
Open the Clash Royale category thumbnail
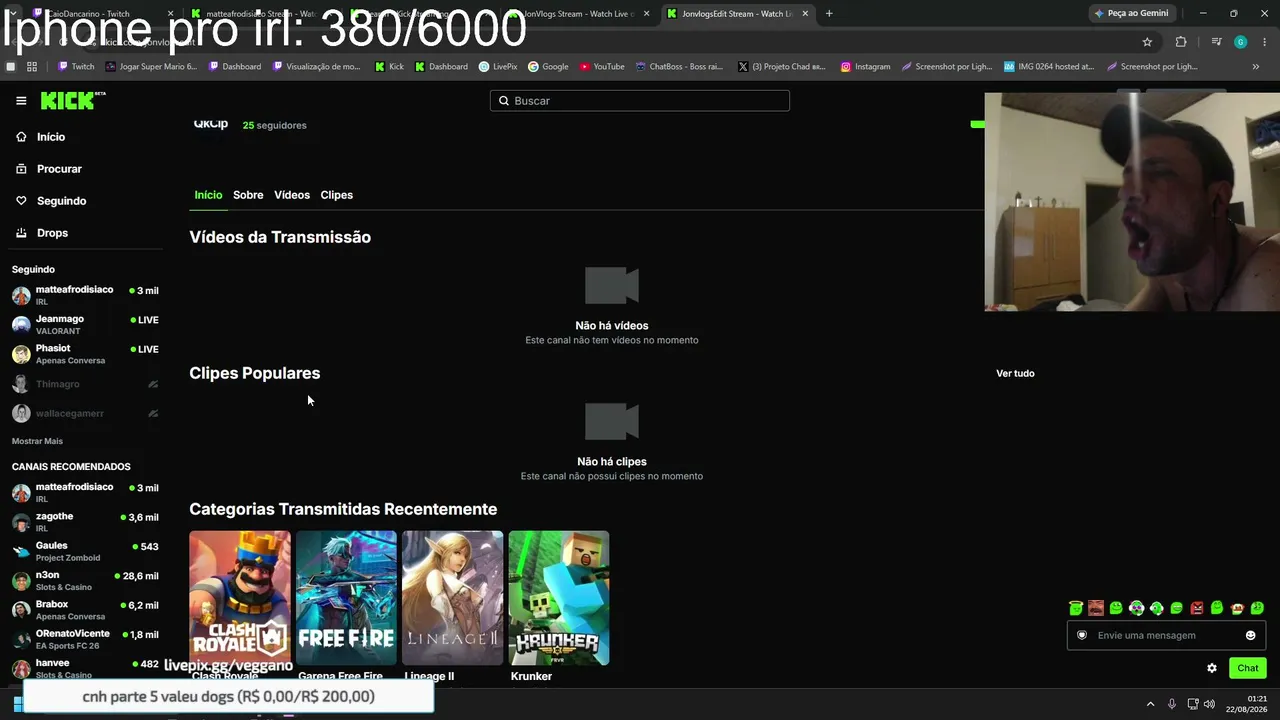[x=240, y=598]
